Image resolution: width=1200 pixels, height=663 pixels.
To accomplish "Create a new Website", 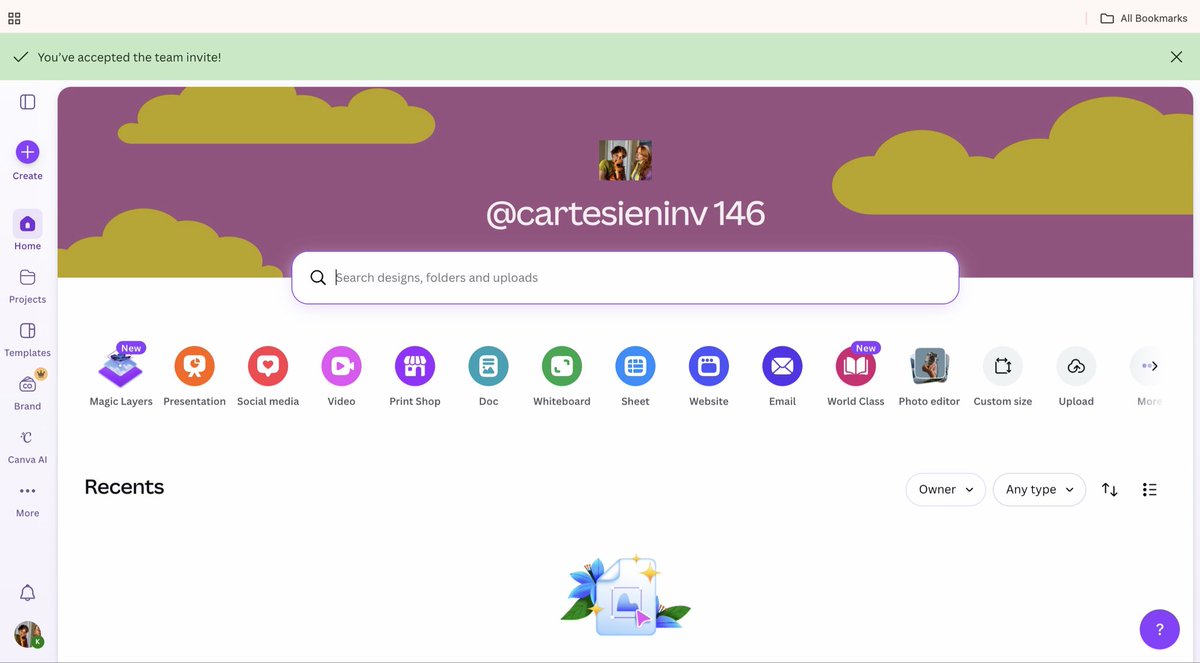I will [x=709, y=376].
